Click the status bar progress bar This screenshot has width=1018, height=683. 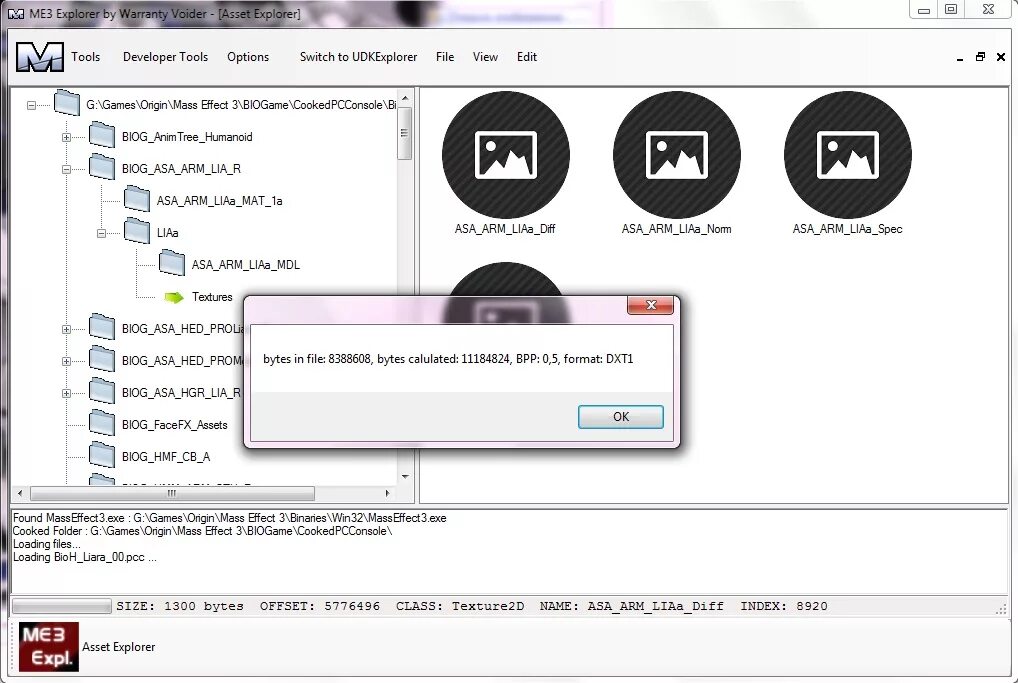point(62,606)
